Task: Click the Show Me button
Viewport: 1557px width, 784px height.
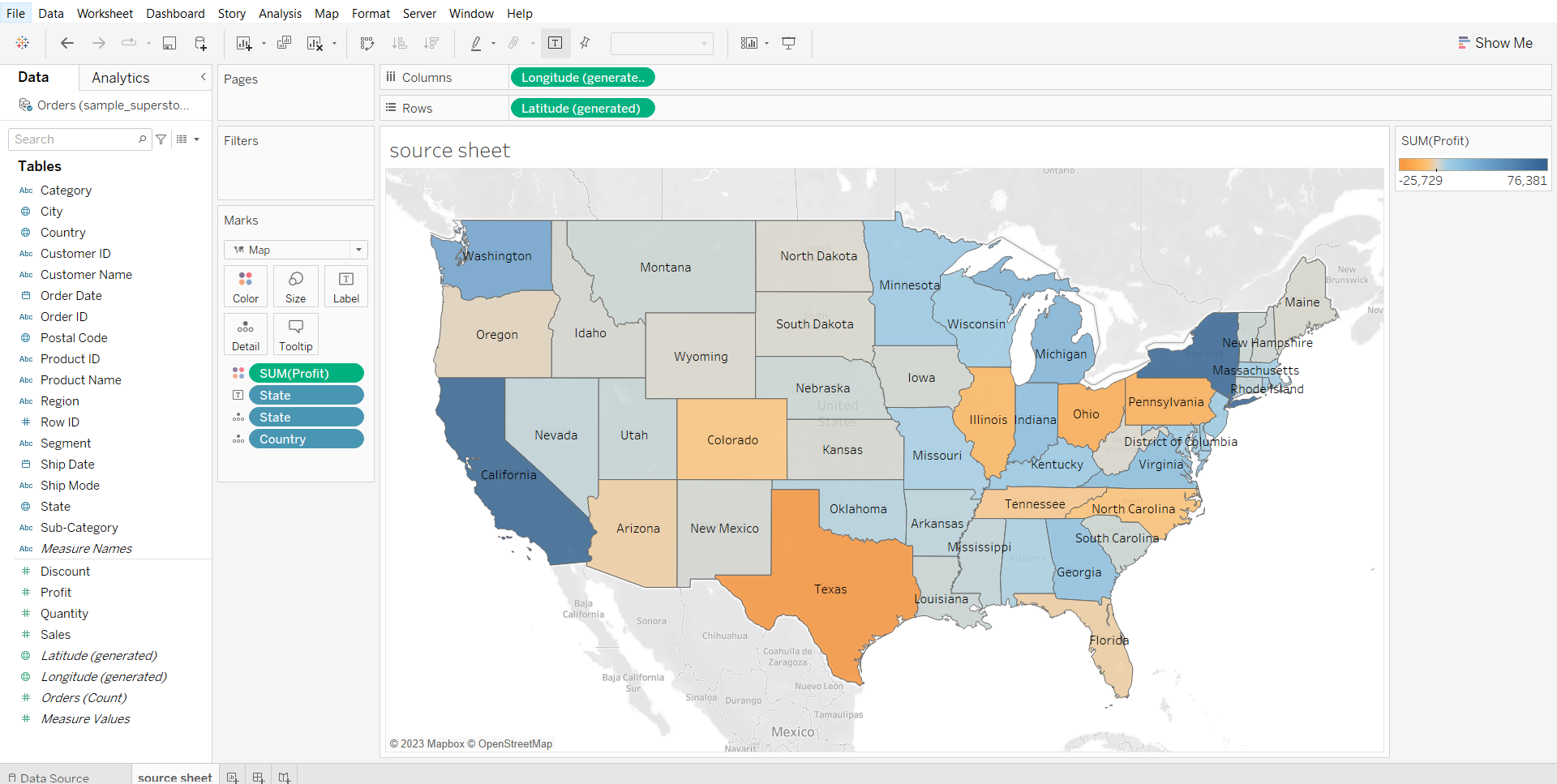Action: 1495,43
